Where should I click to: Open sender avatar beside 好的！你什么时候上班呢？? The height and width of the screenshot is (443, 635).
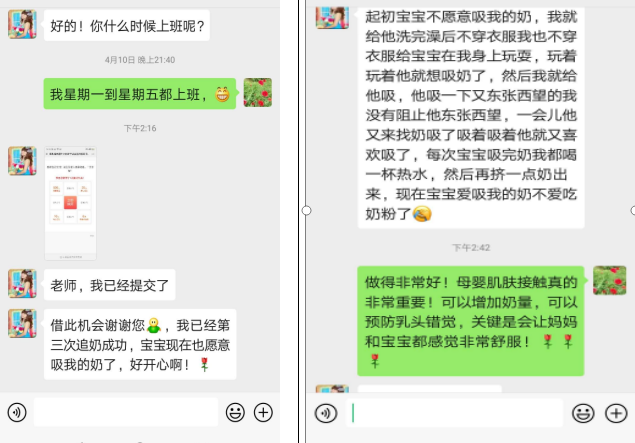[22, 25]
